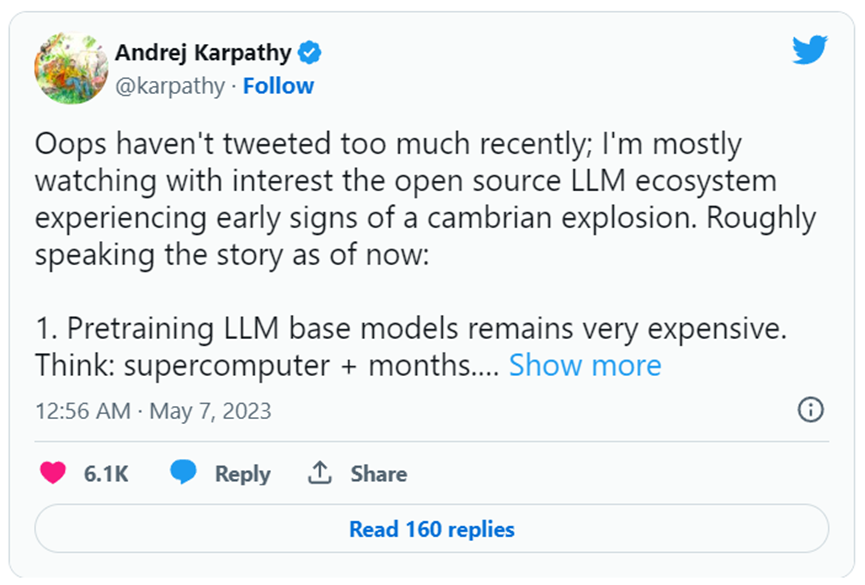Like the tweet with the heart icon
The image size is (865, 585).
53,473
